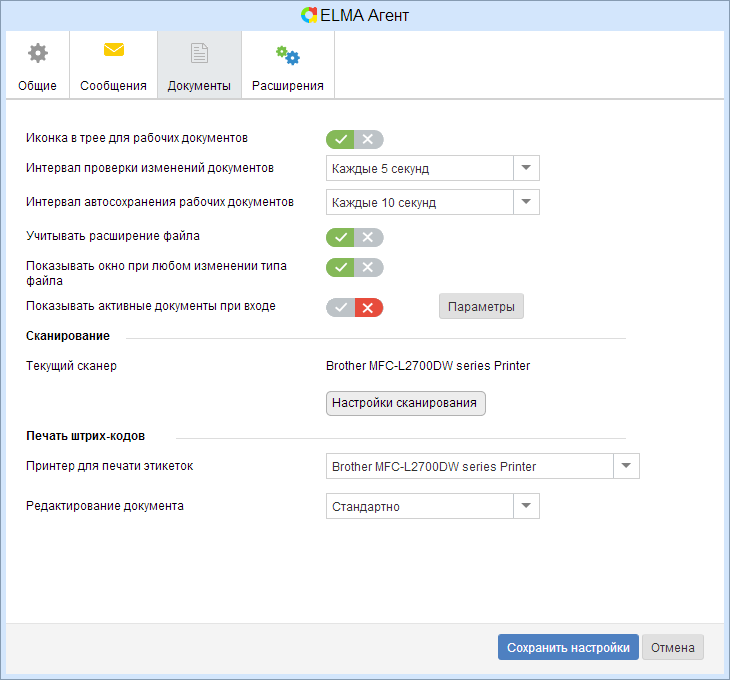
Task: Click the Сохранить настройки button
Action: tap(567, 647)
